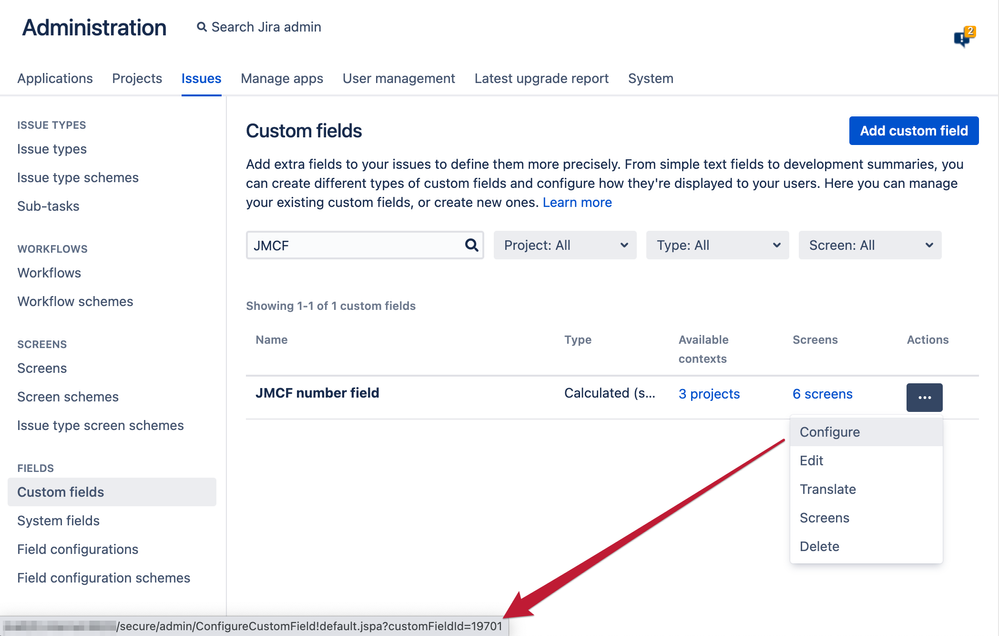Expand the Project: All dropdown

tap(565, 245)
